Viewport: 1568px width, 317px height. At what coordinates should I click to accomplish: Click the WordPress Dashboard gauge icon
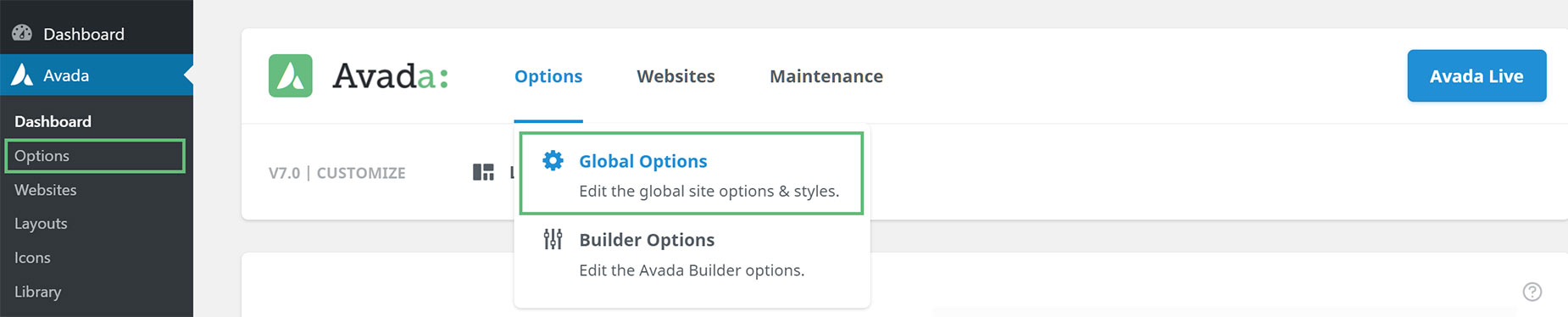coord(22,33)
